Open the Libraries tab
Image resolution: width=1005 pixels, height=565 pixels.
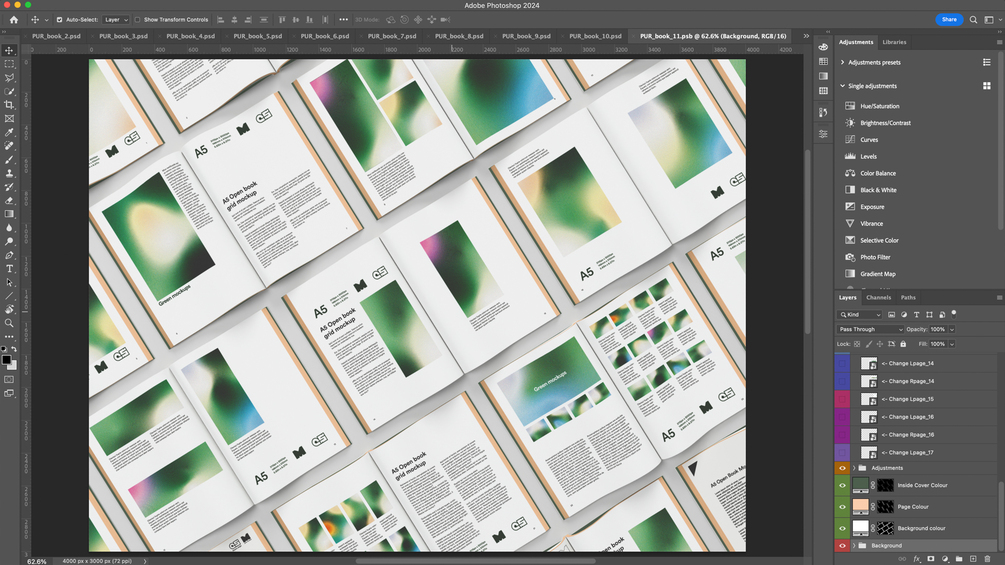(894, 42)
